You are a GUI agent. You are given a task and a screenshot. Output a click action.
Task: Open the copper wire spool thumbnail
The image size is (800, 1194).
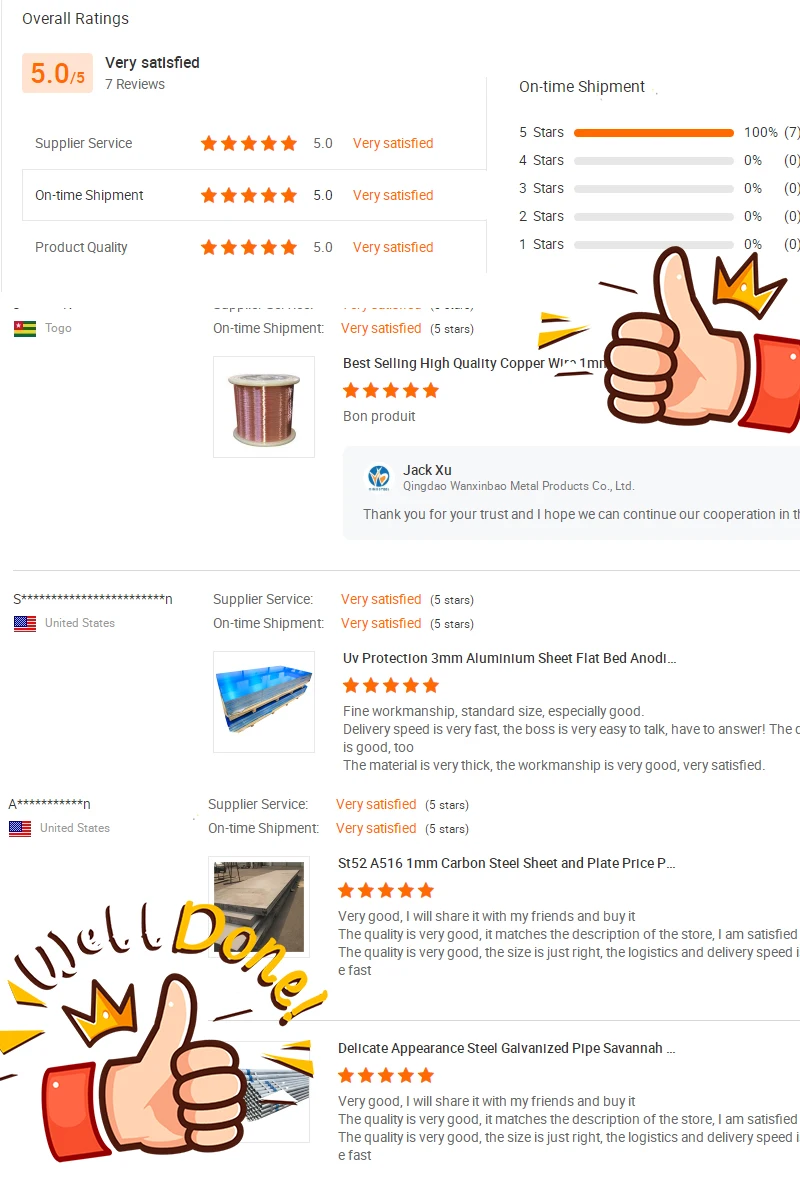point(264,407)
